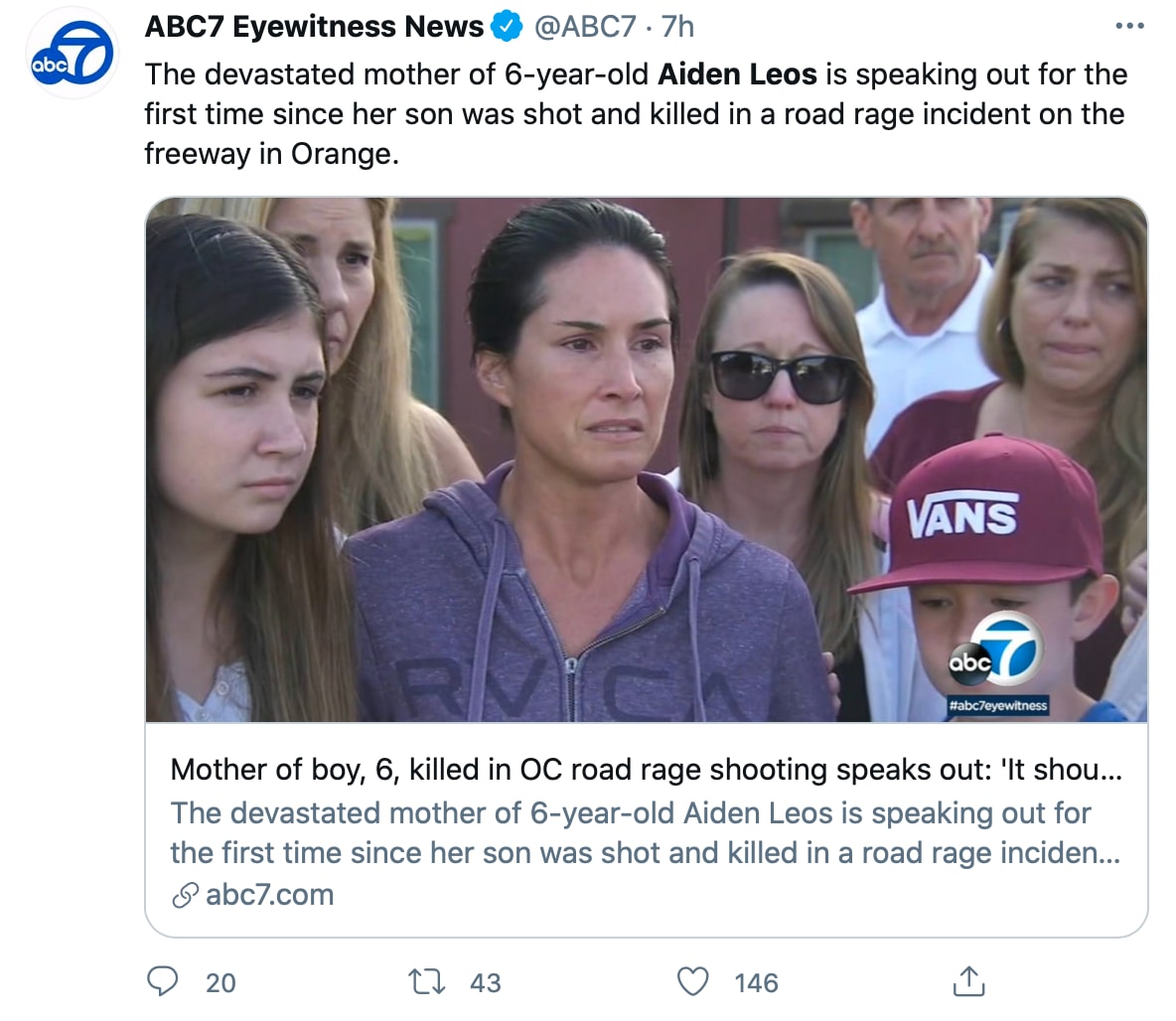Screen dimensions: 1176x1021
Task: Open the tweet's 7h timestamp
Action: [678, 27]
